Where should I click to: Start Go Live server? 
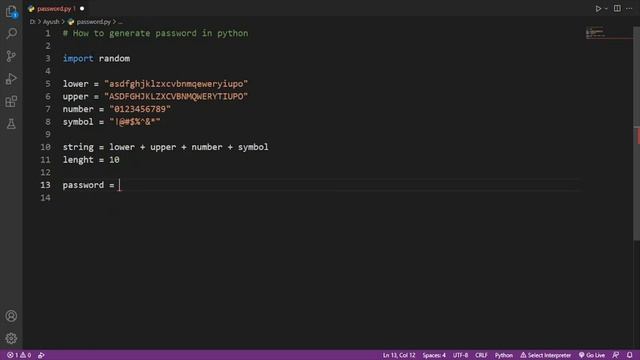click(x=592, y=355)
